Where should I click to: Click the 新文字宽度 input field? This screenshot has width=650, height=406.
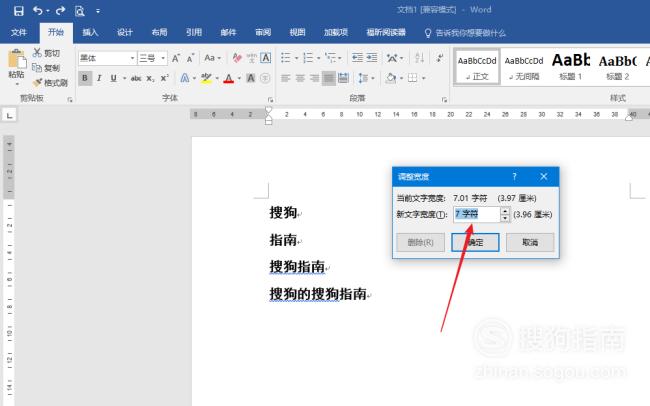(476, 214)
